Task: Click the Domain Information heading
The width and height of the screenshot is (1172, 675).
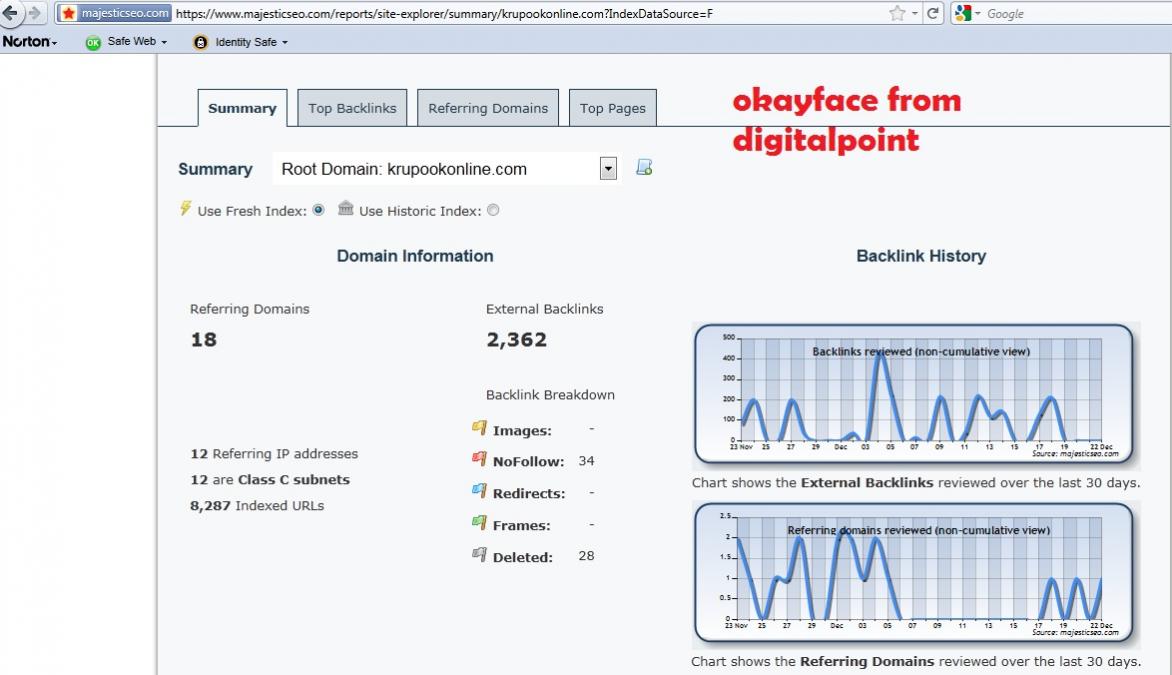Action: point(415,256)
